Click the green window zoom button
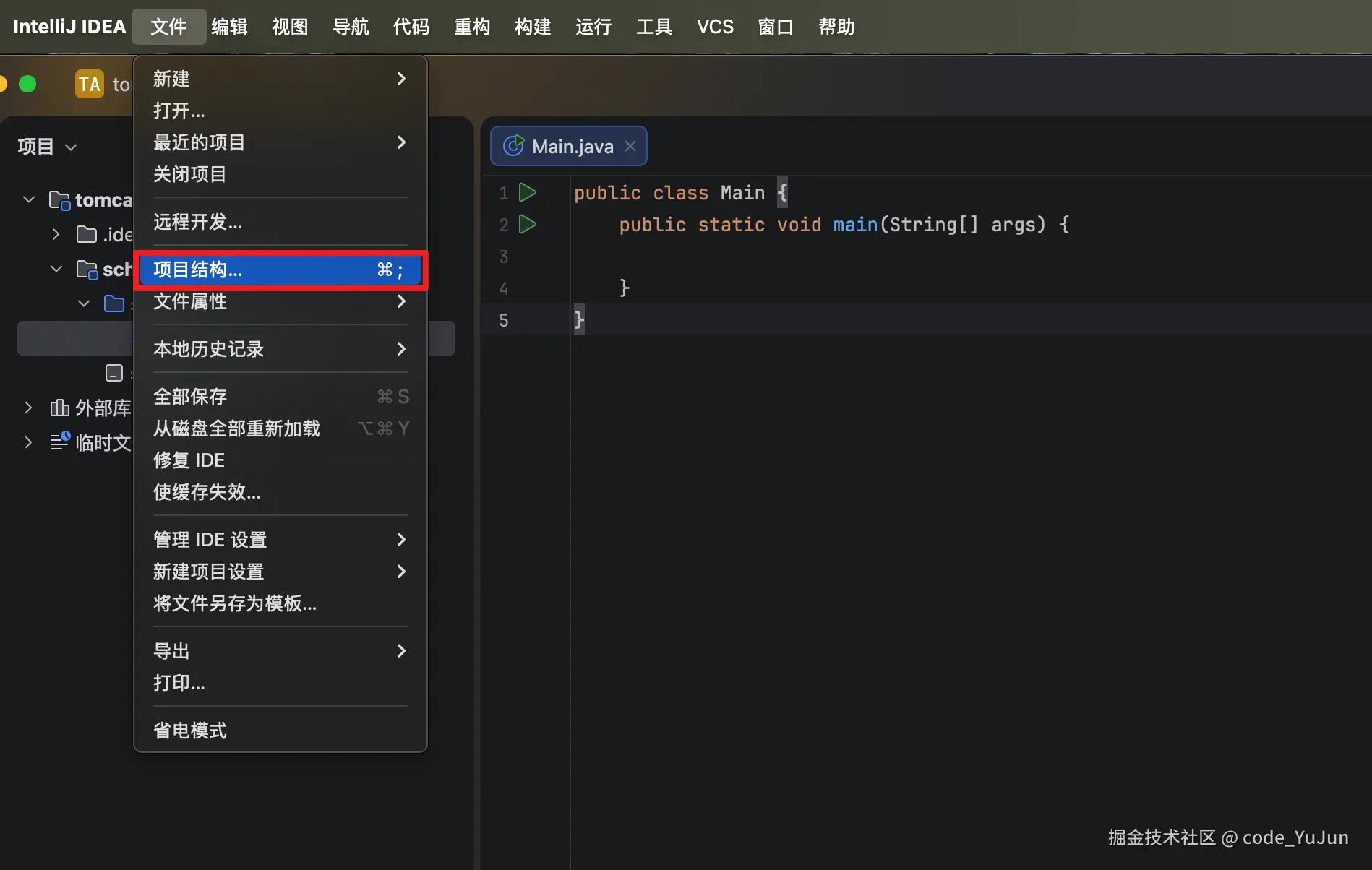This screenshot has height=870, width=1372. pos(27,85)
